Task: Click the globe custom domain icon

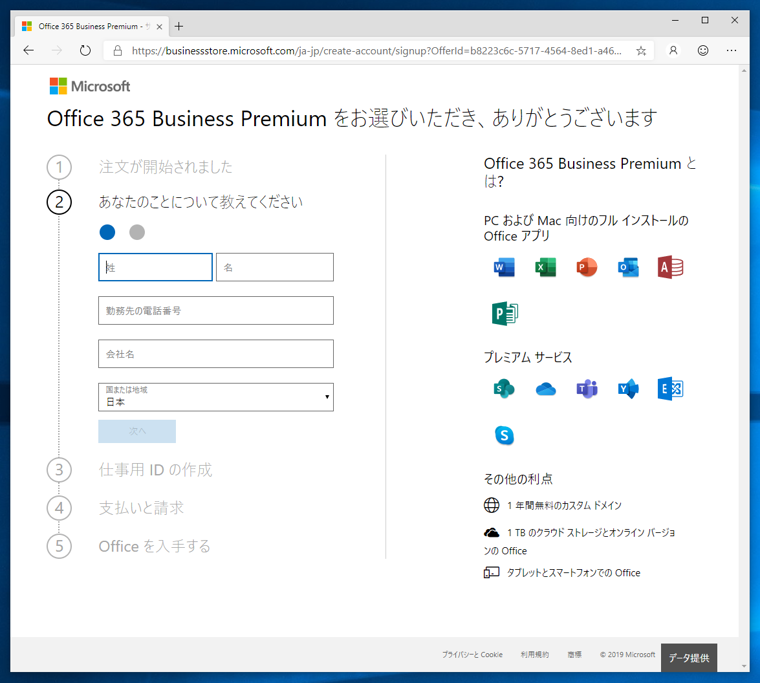Action: [491, 505]
